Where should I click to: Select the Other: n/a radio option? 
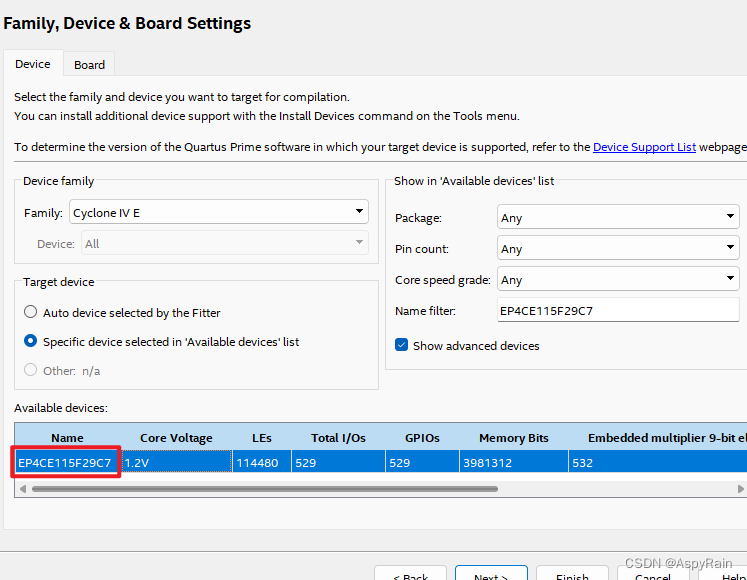click(x=30, y=370)
